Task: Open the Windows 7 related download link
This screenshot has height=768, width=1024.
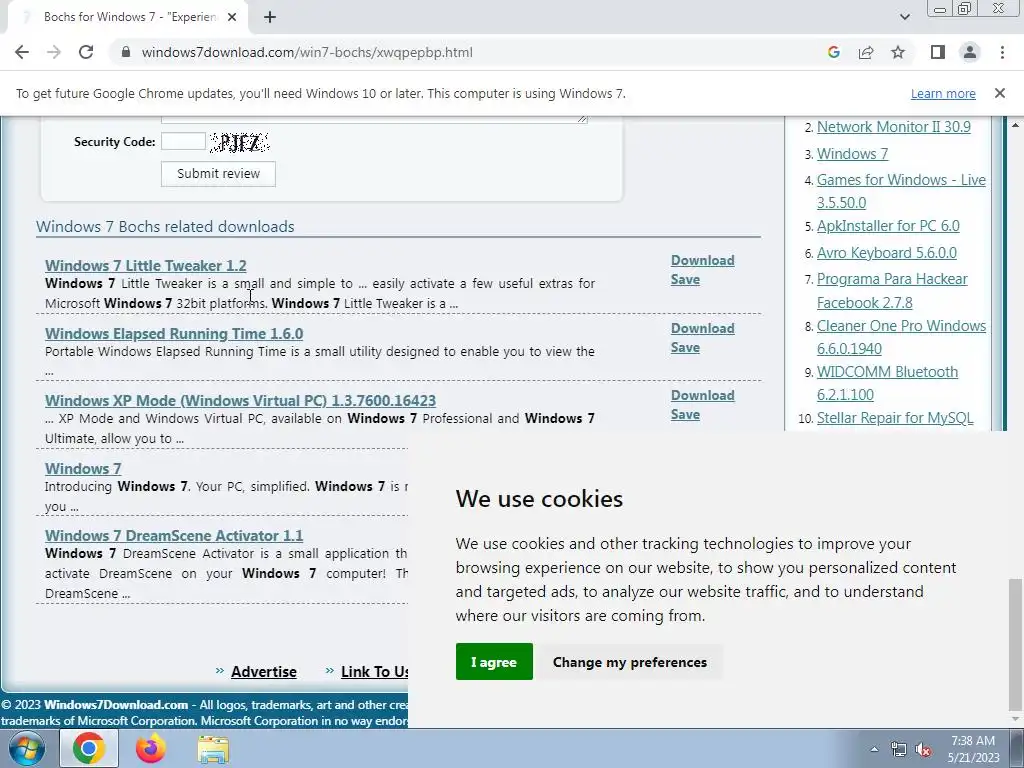Action: (x=83, y=468)
